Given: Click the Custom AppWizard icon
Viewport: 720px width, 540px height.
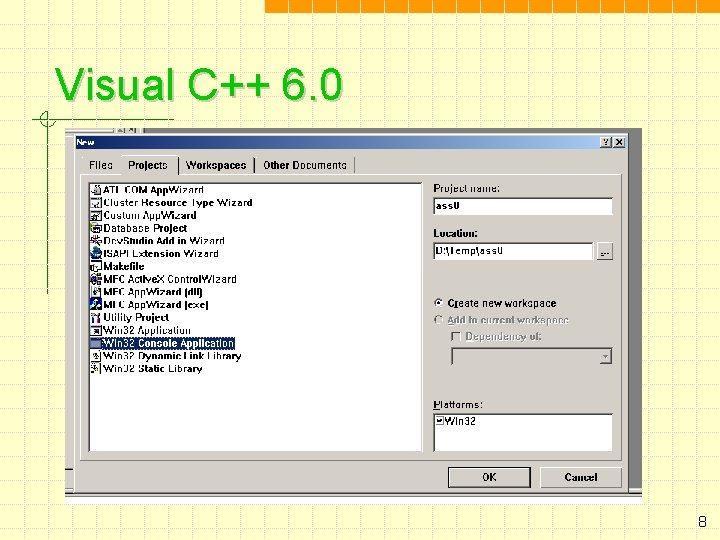Looking at the screenshot, I should 96,215.
